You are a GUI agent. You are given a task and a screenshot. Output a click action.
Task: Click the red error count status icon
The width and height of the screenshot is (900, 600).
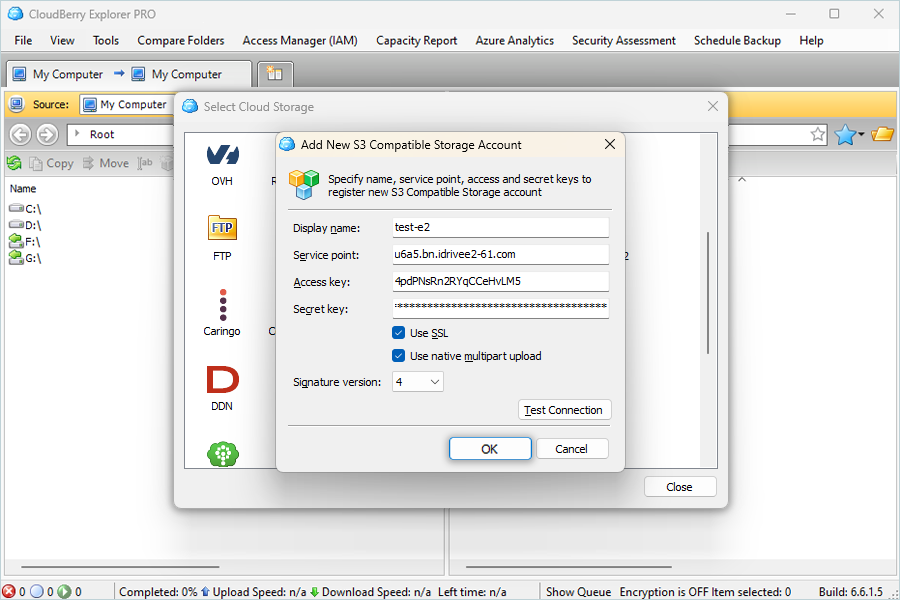(x=9, y=591)
